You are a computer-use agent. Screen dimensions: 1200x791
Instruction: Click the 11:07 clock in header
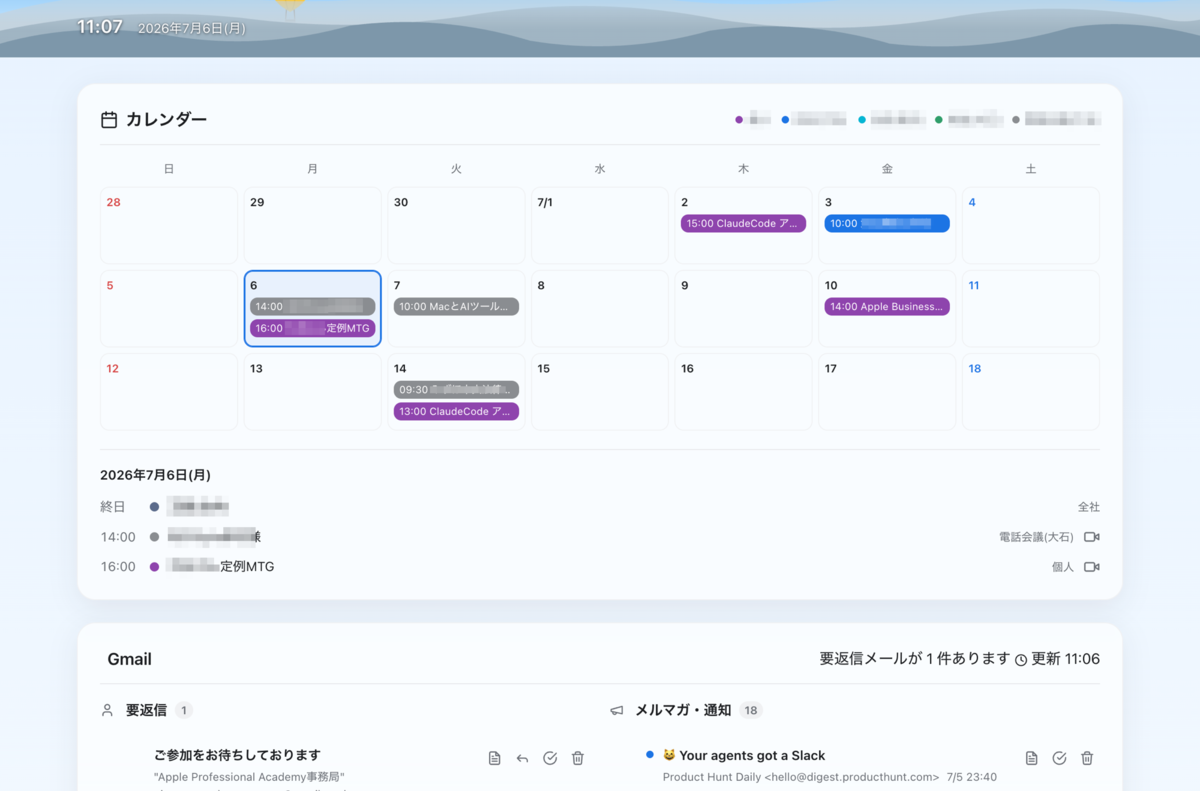100,27
